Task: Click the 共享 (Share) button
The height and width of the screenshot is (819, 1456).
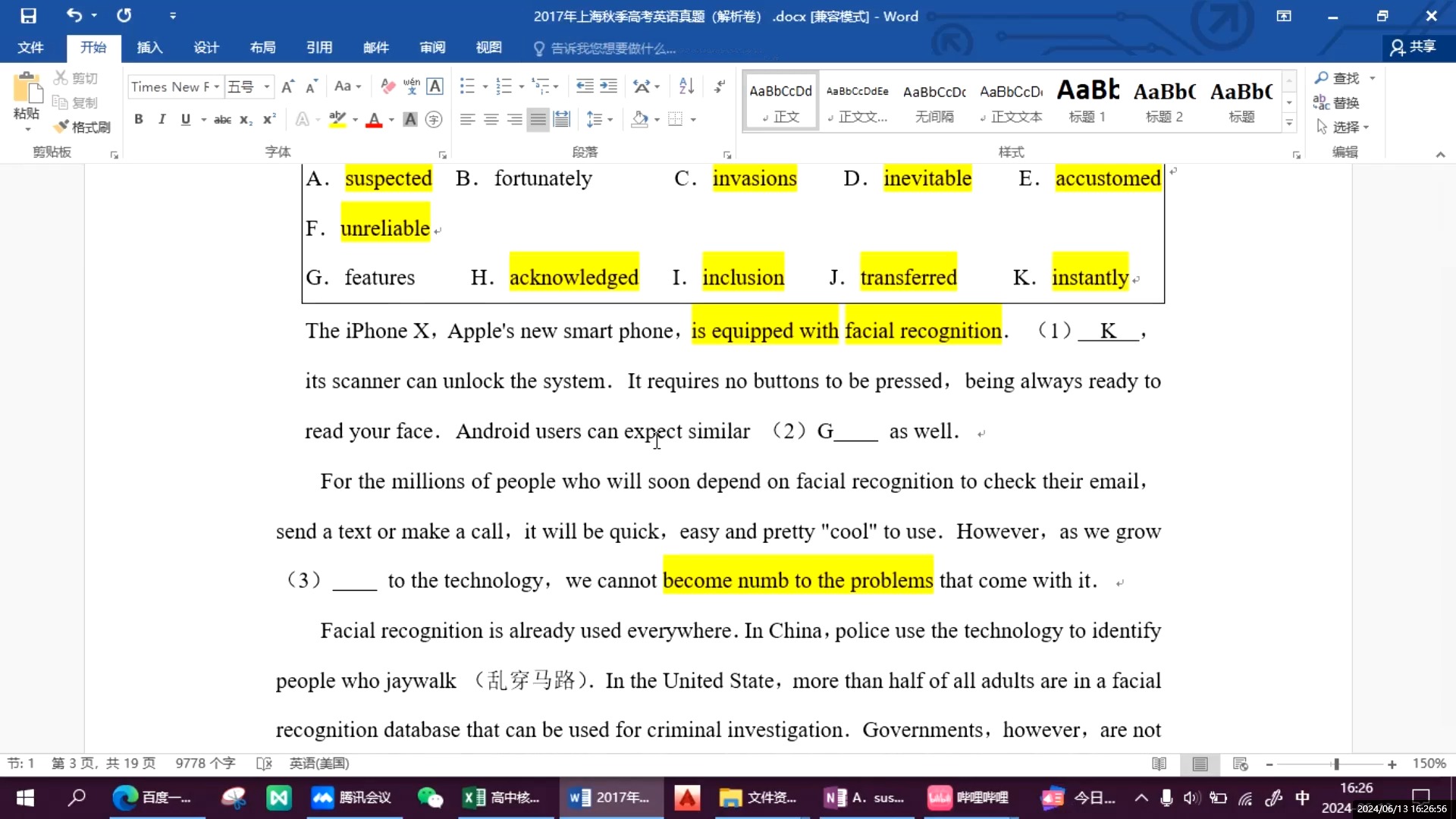Action: pyautogui.click(x=1414, y=48)
